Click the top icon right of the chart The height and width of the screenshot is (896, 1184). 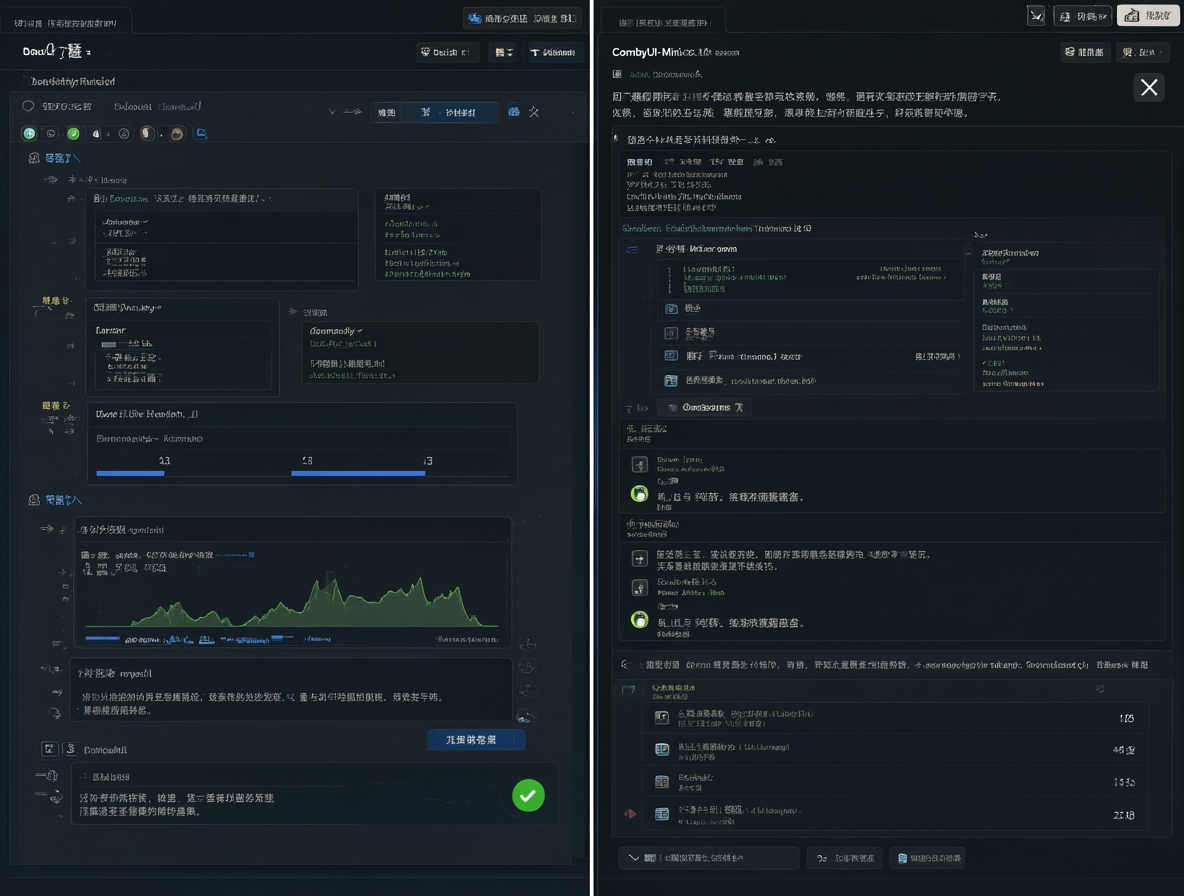(527, 644)
